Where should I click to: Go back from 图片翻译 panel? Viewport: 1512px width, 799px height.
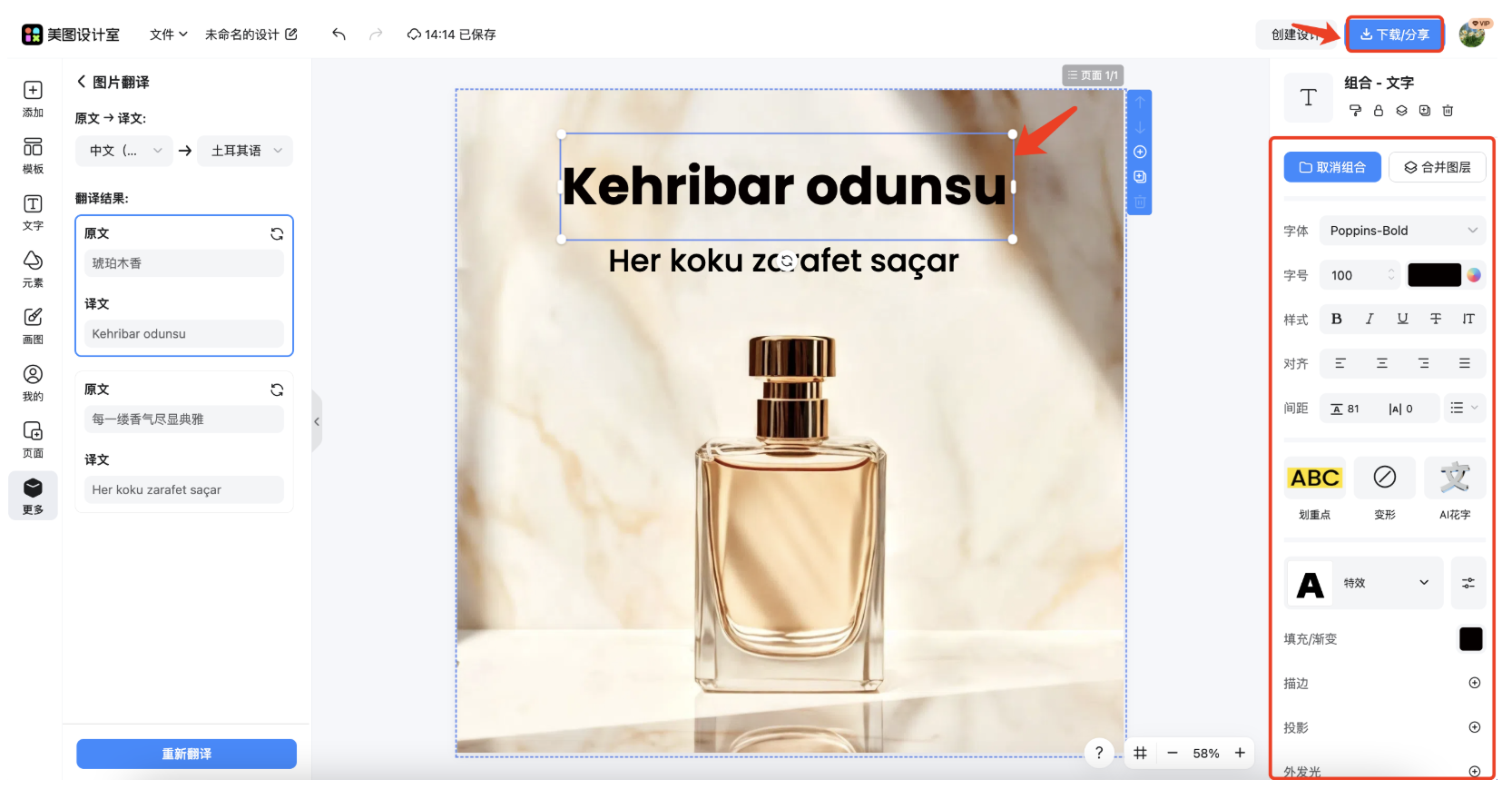(x=82, y=82)
